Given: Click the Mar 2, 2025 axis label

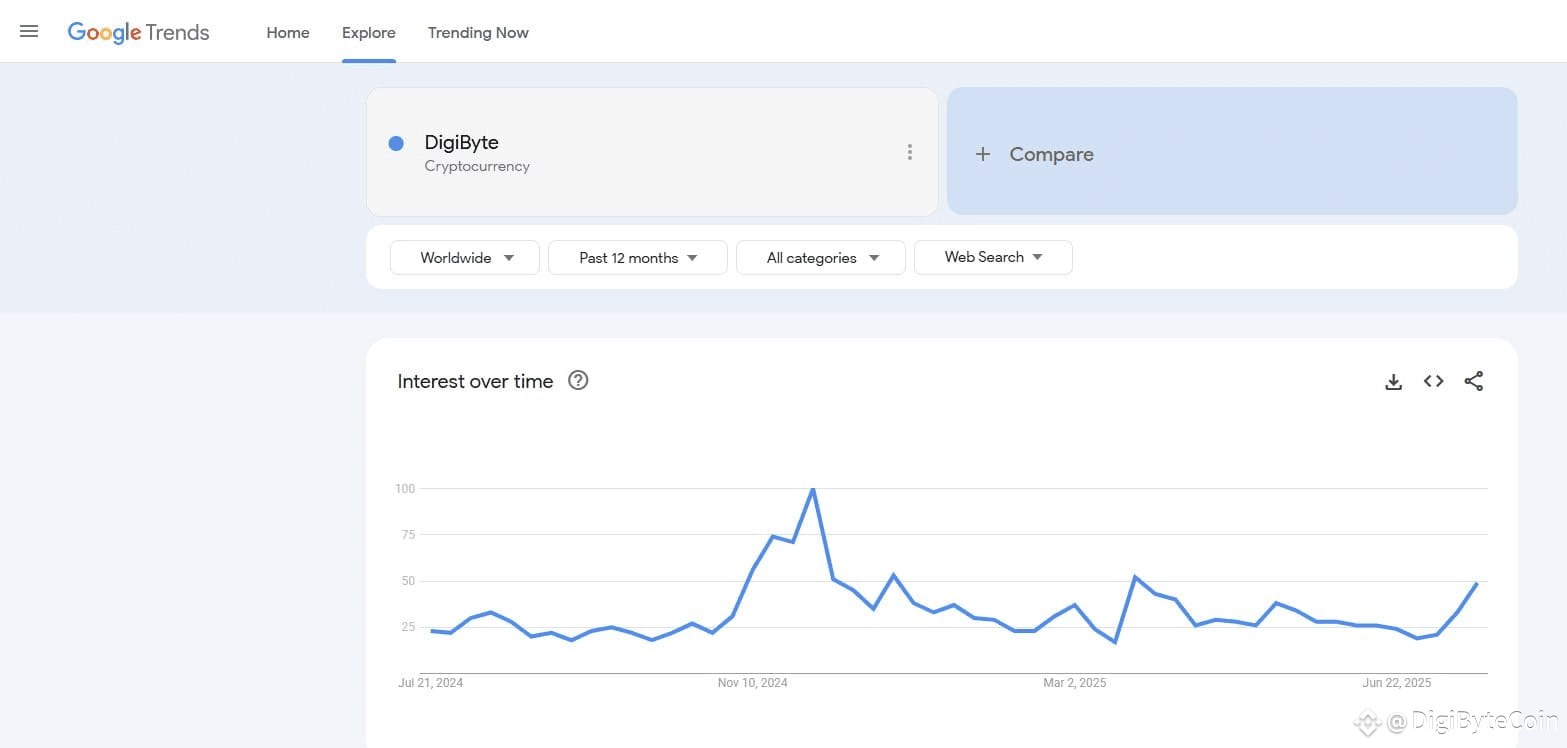Looking at the screenshot, I should (x=1075, y=683).
